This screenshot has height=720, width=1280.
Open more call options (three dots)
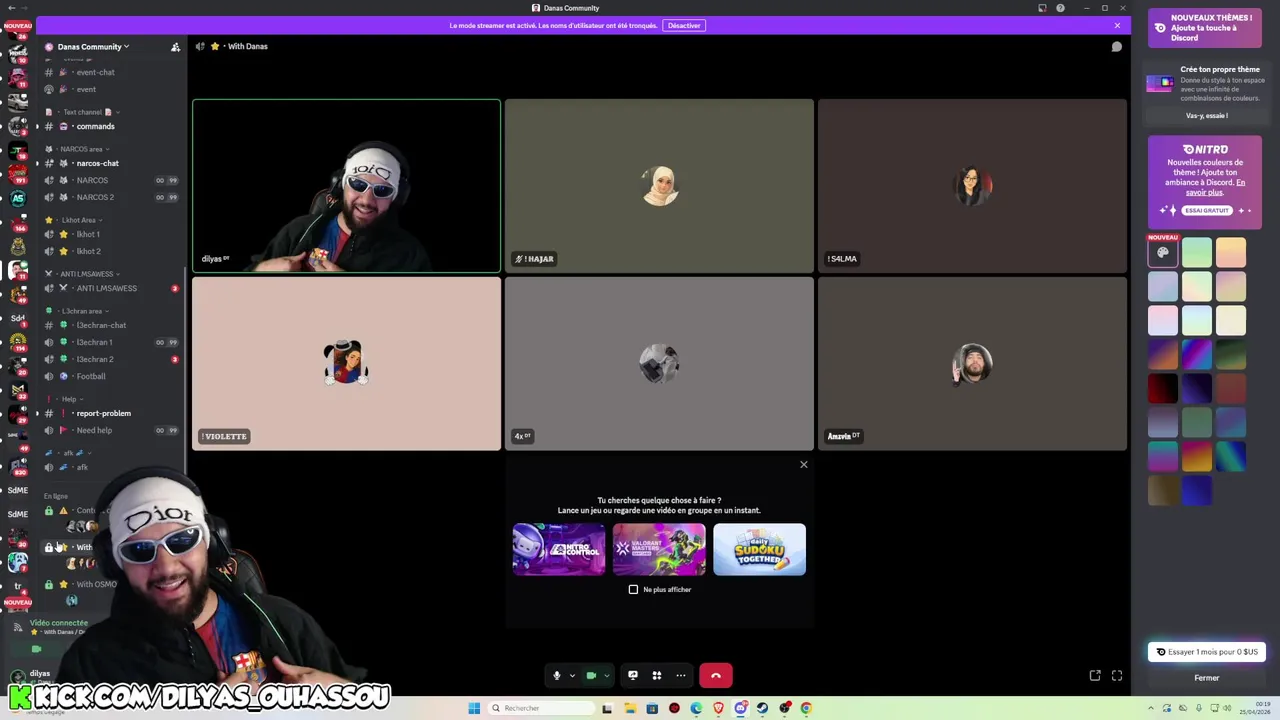(x=681, y=676)
